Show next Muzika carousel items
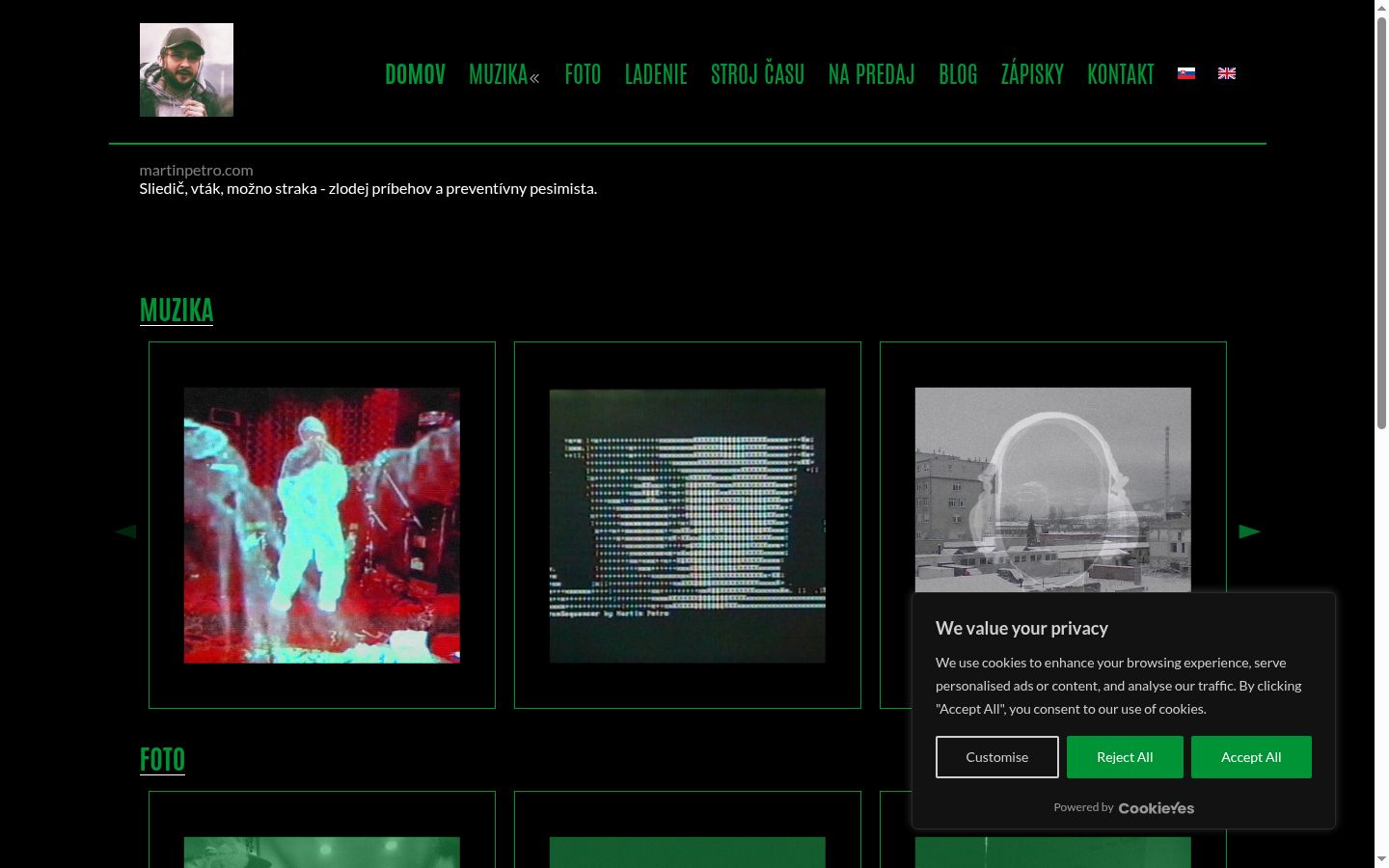 (x=1250, y=531)
